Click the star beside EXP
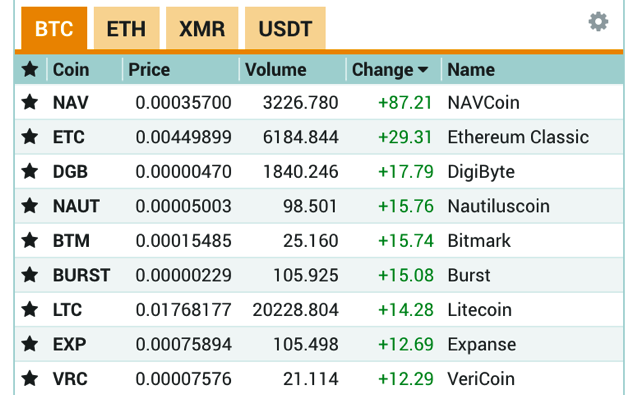The height and width of the screenshot is (395, 638). point(30,344)
